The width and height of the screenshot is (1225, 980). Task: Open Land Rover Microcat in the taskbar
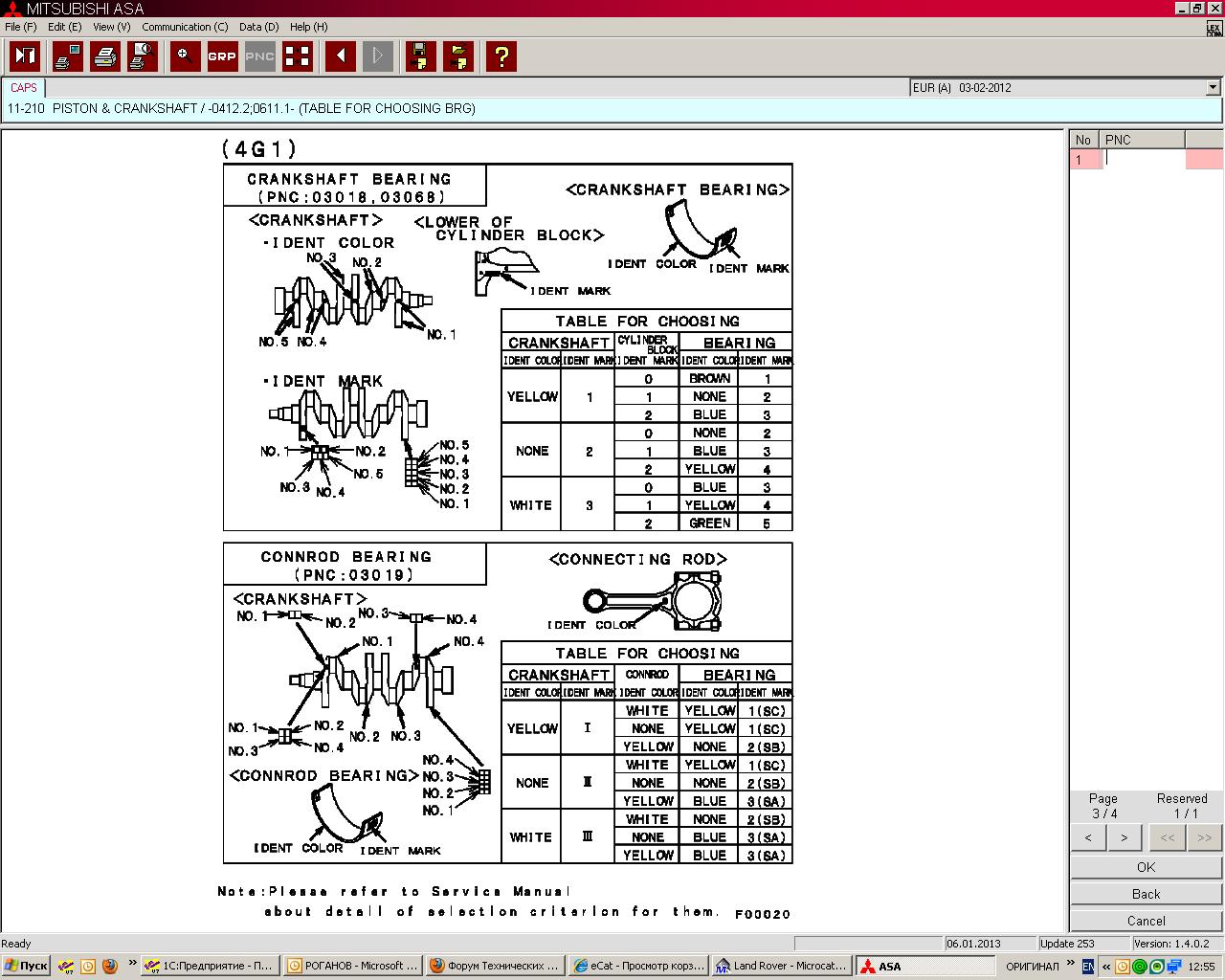[x=781, y=966]
